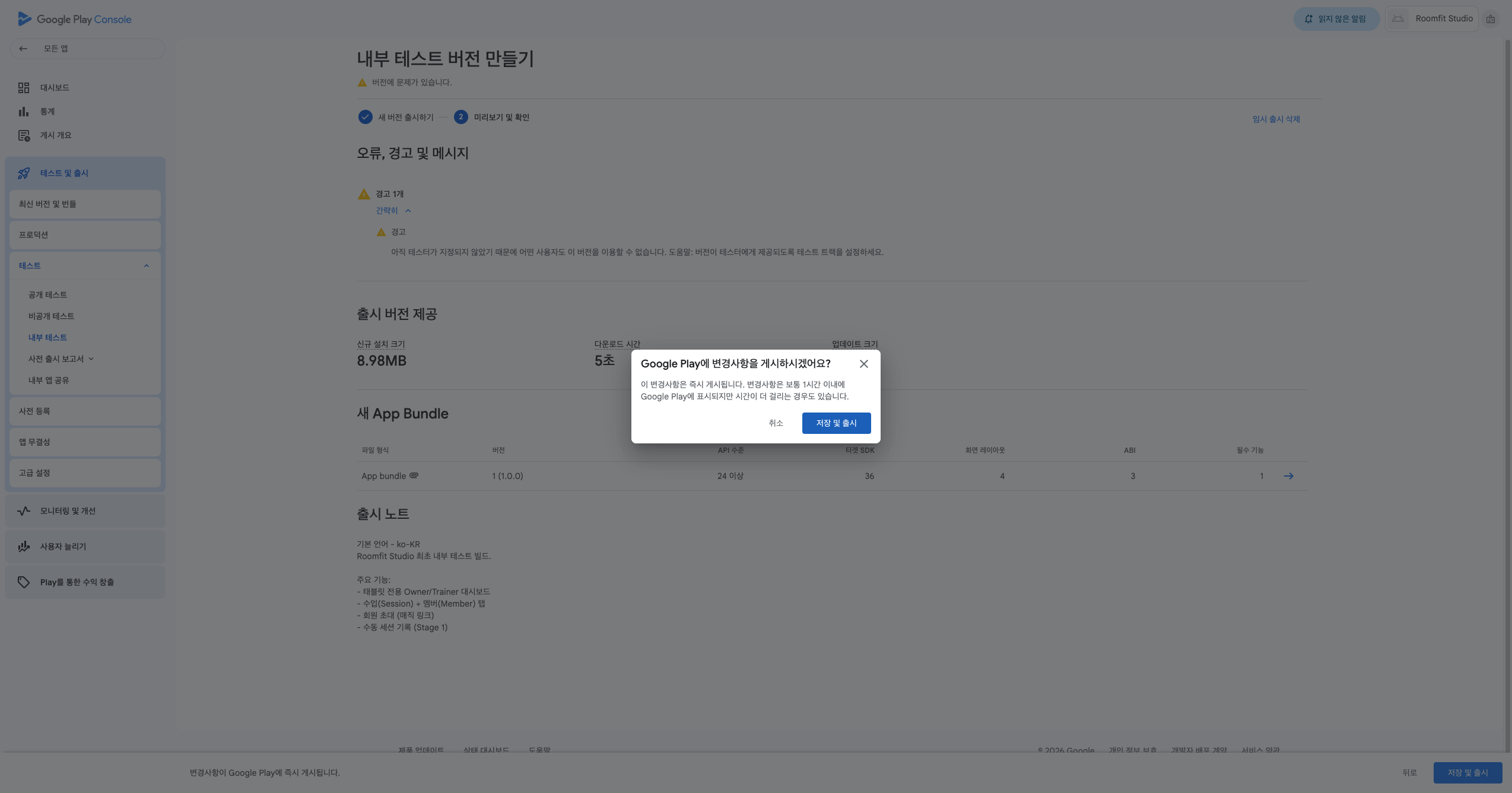The image size is (1512, 793).
Task: Click the 저장 및 출시 button in dialog
Action: (836, 423)
